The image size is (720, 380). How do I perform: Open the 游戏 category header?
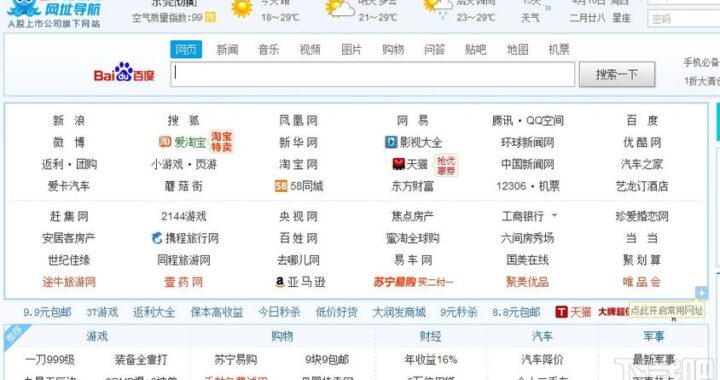97,336
